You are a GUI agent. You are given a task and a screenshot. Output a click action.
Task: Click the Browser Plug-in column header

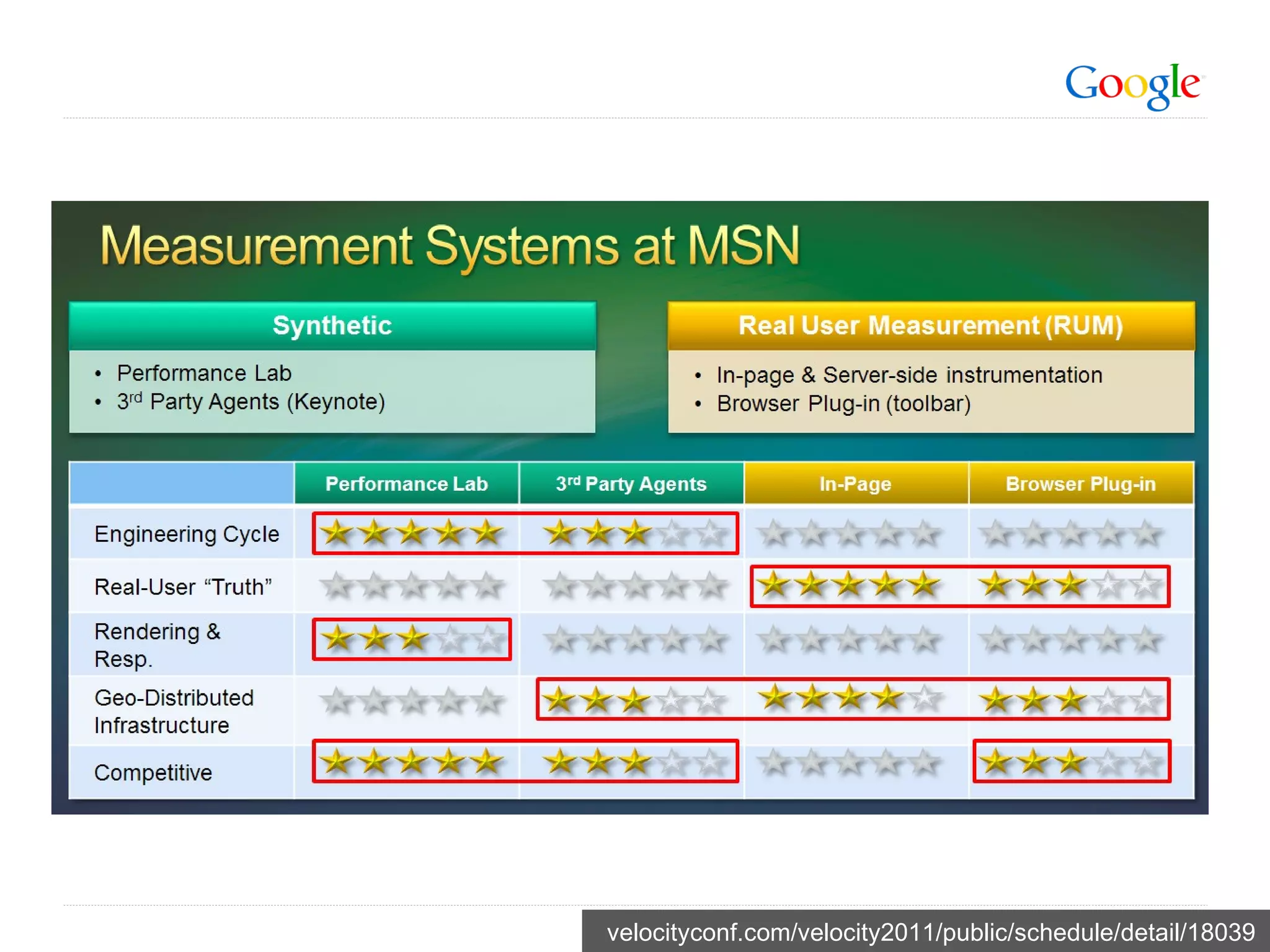pyautogui.click(x=1080, y=483)
